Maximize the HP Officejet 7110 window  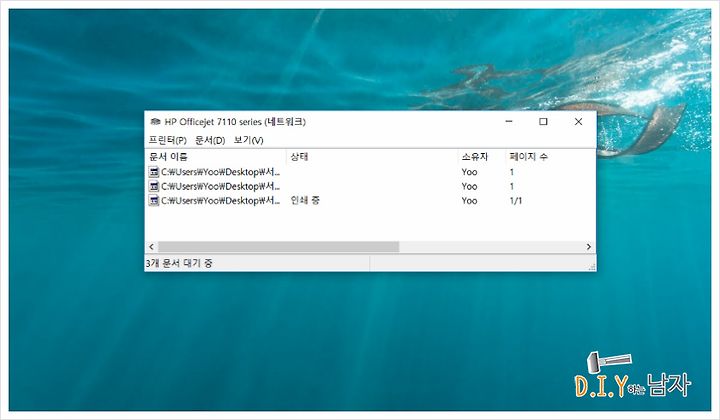[543, 122]
